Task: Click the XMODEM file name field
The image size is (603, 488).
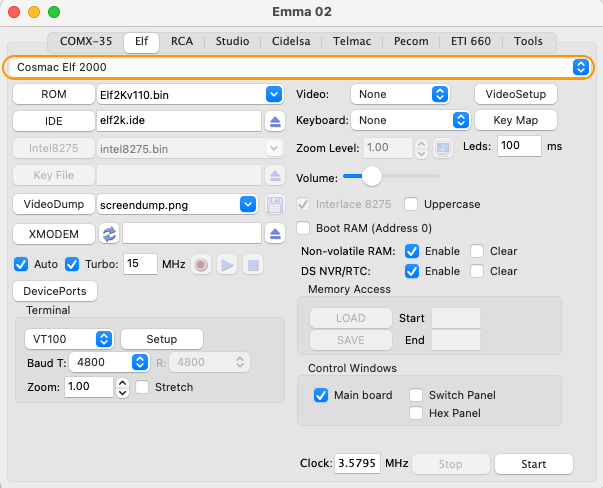Action: [192, 233]
